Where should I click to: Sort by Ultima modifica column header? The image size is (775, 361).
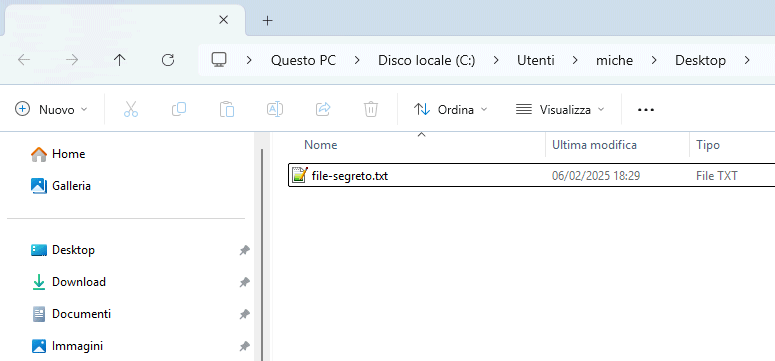(x=594, y=145)
